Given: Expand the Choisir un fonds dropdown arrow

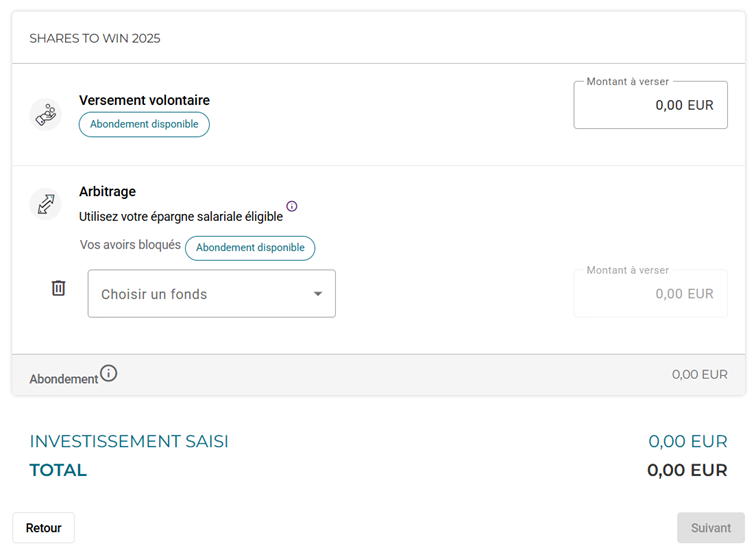Looking at the screenshot, I should click(318, 294).
